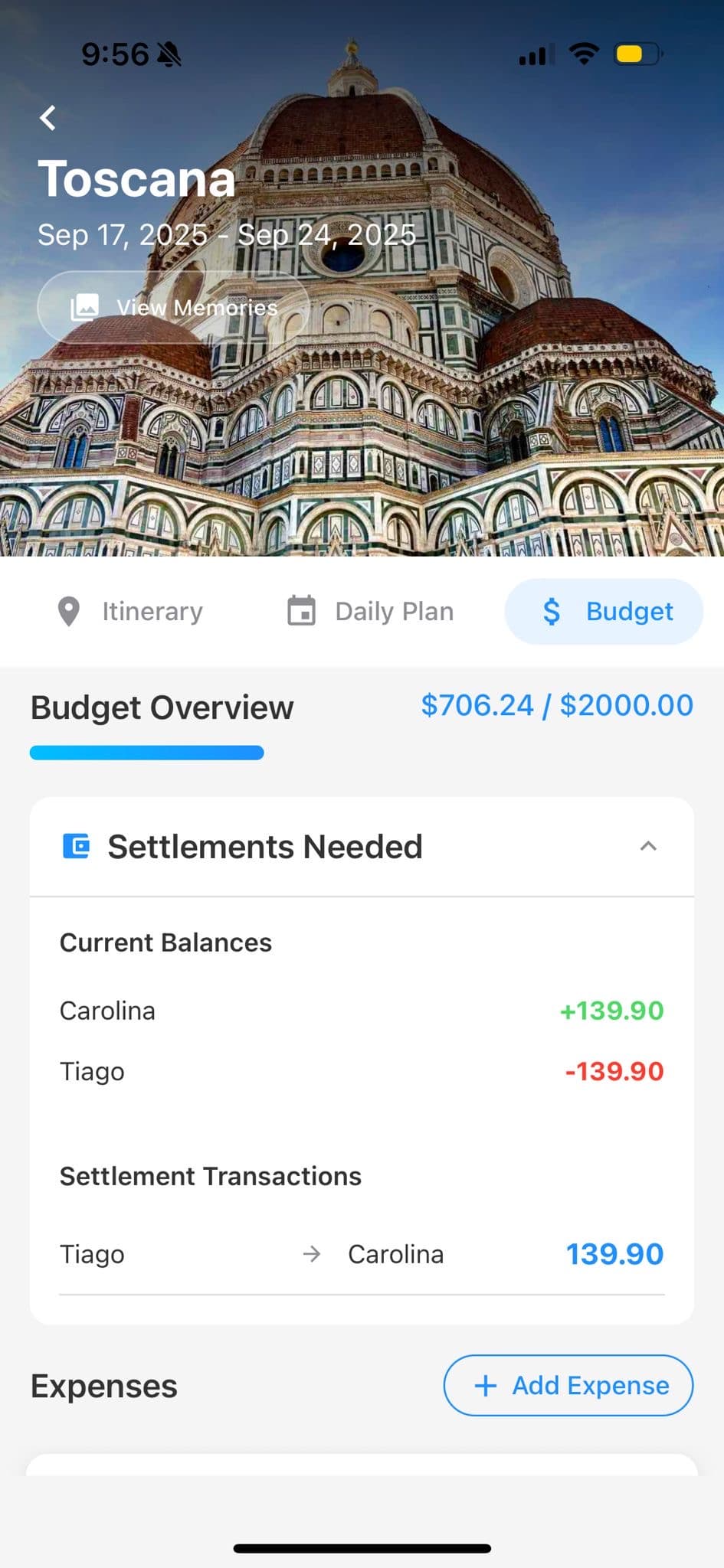Tap the photo gallery icon in View Memories
This screenshot has width=724, height=1568.
pyautogui.click(x=84, y=307)
